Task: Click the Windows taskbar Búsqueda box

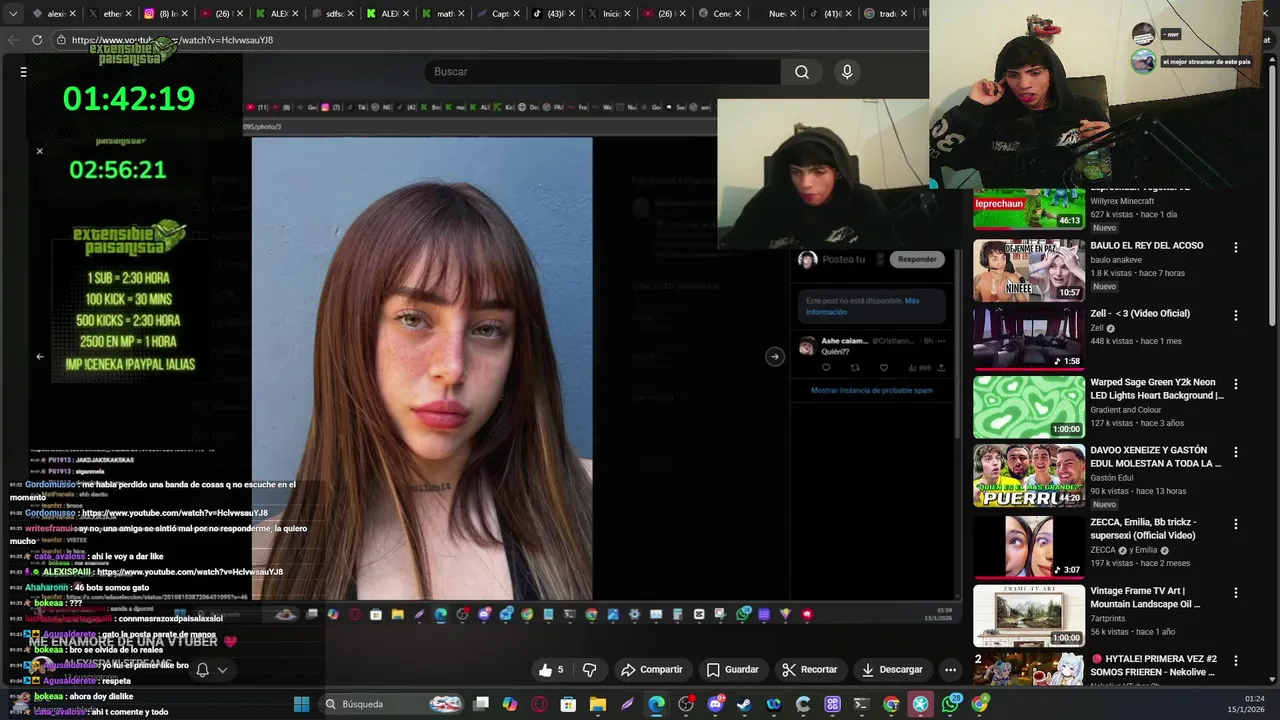Action: [x=391, y=704]
